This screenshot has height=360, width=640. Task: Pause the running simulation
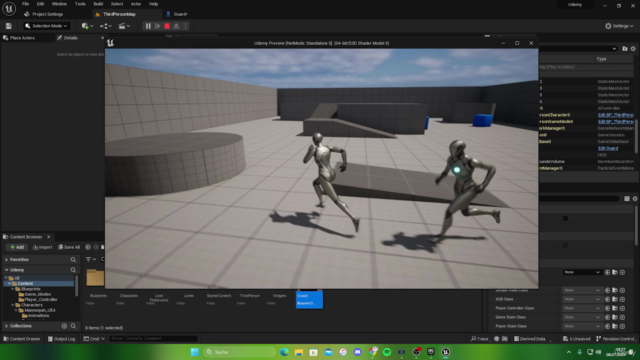tap(148, 26)
